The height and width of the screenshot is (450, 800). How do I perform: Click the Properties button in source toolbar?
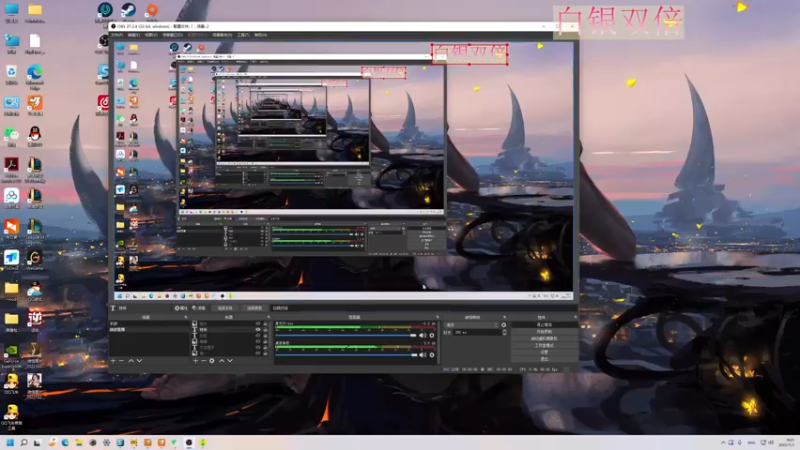[181, 308]
